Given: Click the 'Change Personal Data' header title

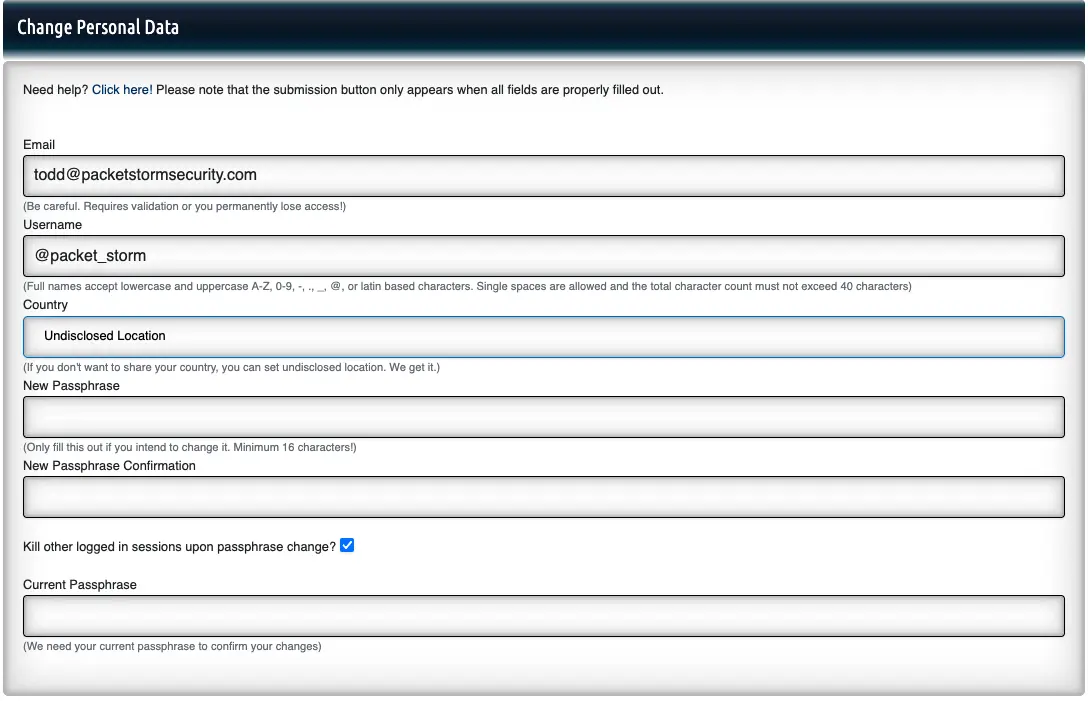Looking at the screenshot, I should (98, 27).
